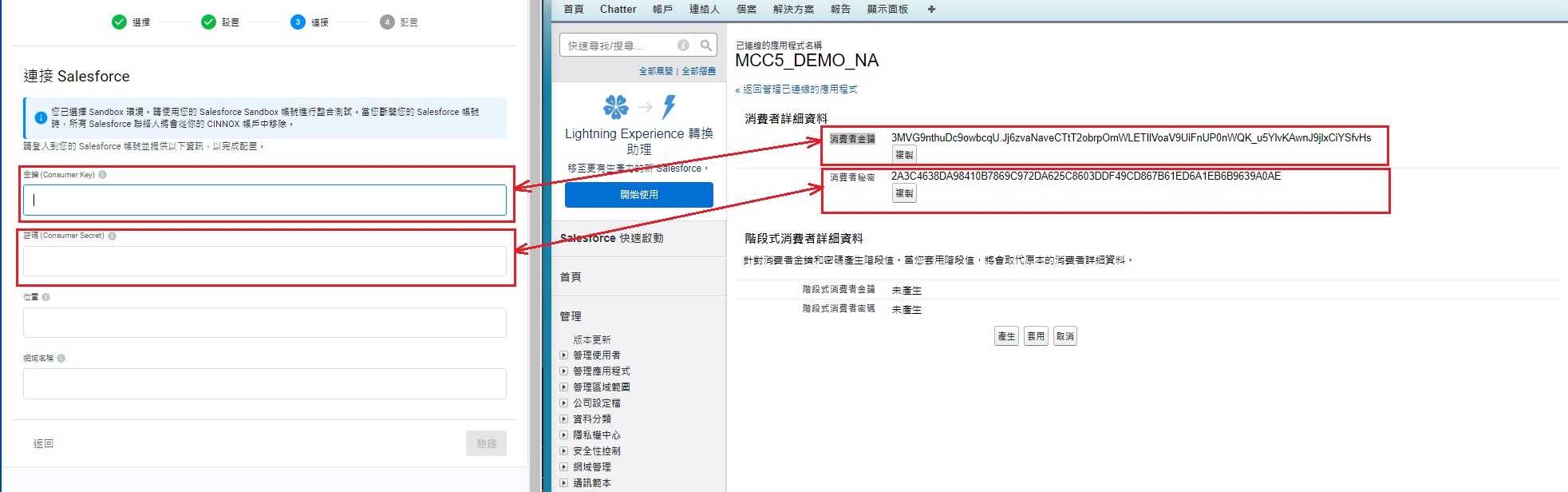Viewport: 1568px width, 492px height.
Task: Click 全部摺疊 link
Action: tap(699, 71)
